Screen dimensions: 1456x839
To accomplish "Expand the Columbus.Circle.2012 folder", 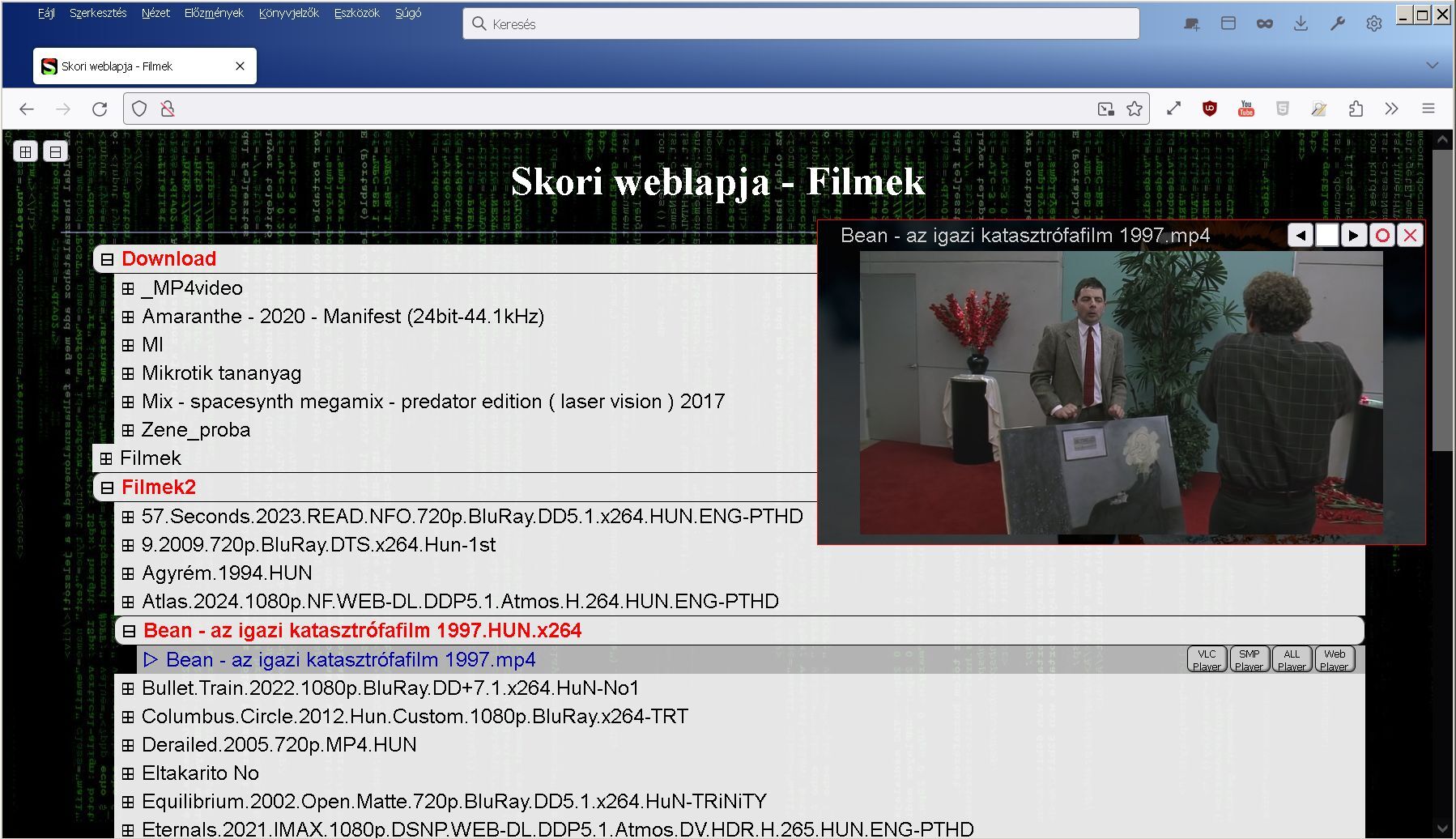I will (128, 717).
